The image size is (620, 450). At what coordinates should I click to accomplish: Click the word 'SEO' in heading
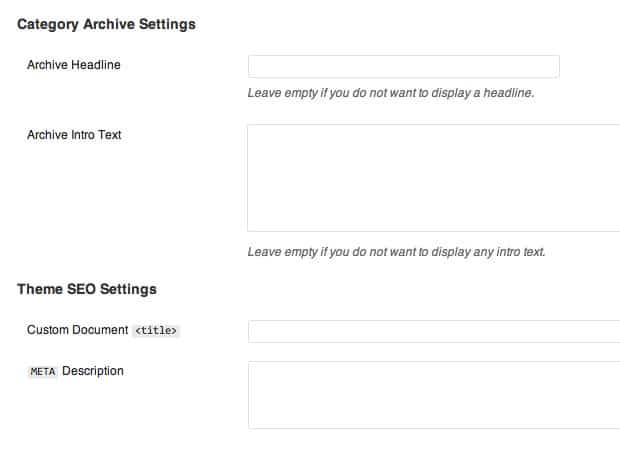(81, 289)
